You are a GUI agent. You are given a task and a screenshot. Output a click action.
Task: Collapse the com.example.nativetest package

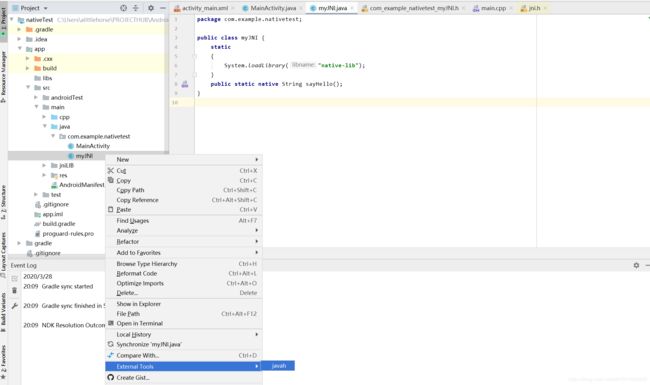(53, 136)
